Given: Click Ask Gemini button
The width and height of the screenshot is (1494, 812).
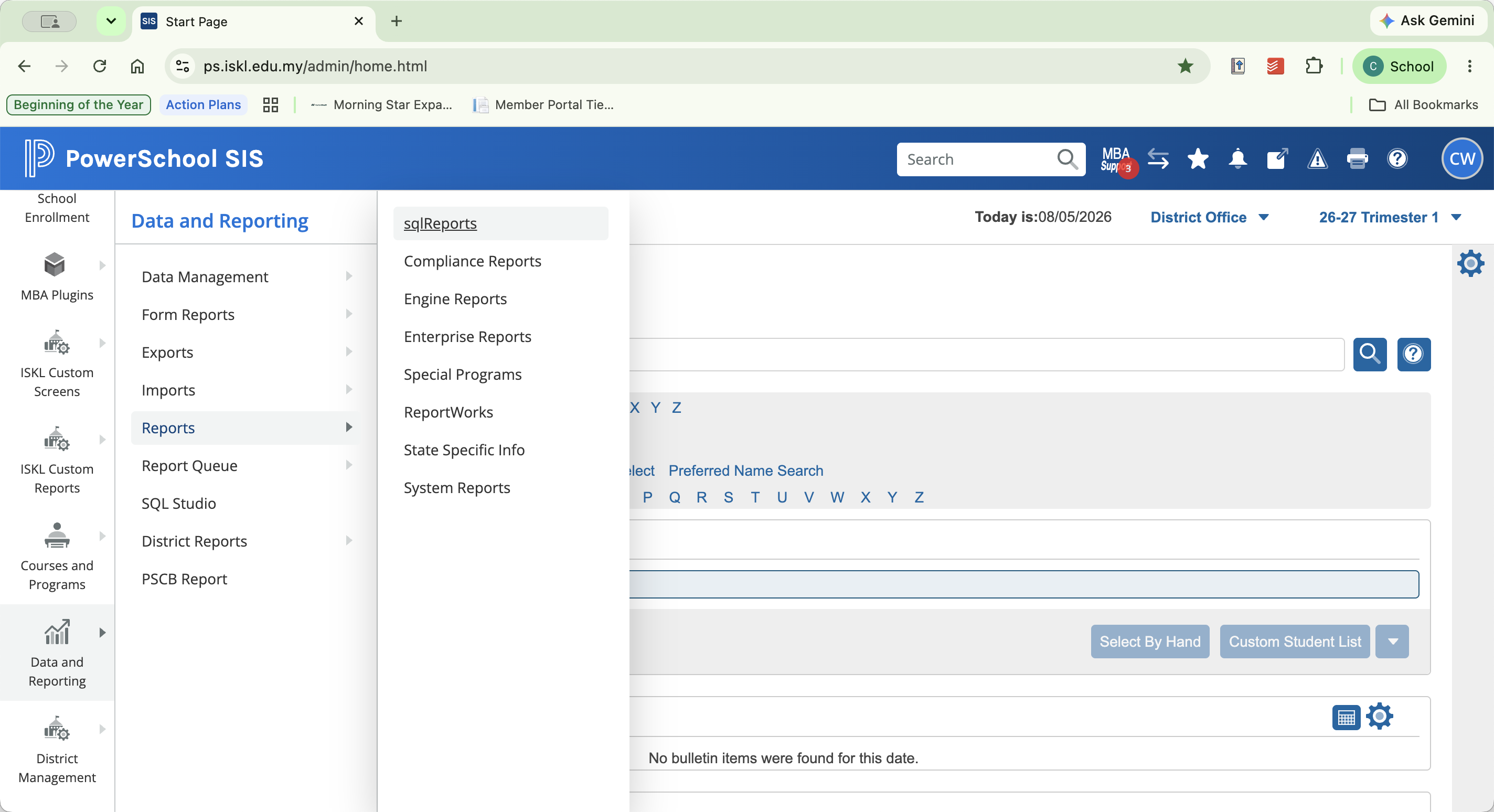Looking at the screenshot, I should click(x=1428, y=21).
